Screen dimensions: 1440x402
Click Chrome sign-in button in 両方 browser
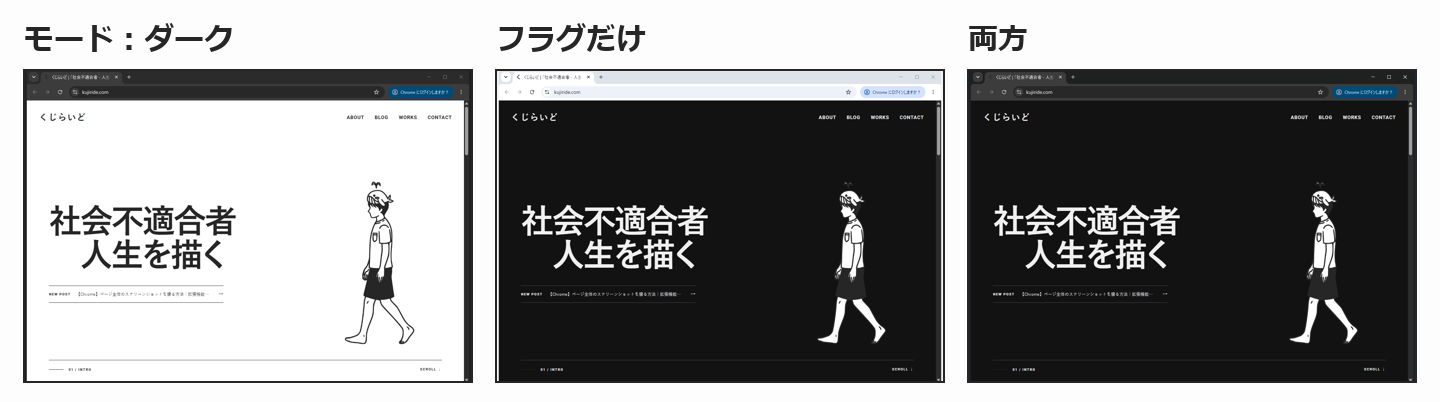(x=1364, y=92)
